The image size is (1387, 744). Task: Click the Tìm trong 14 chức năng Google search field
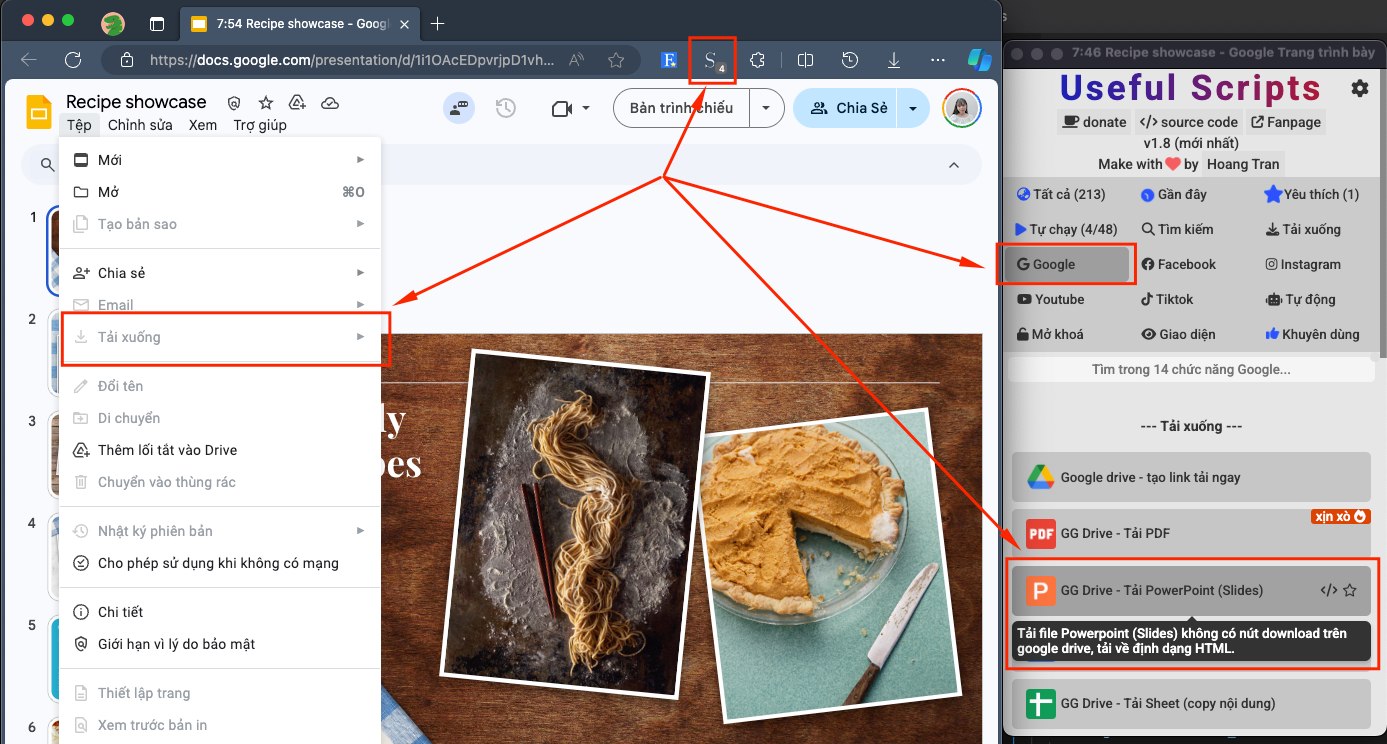click(x=1191, y=369)
